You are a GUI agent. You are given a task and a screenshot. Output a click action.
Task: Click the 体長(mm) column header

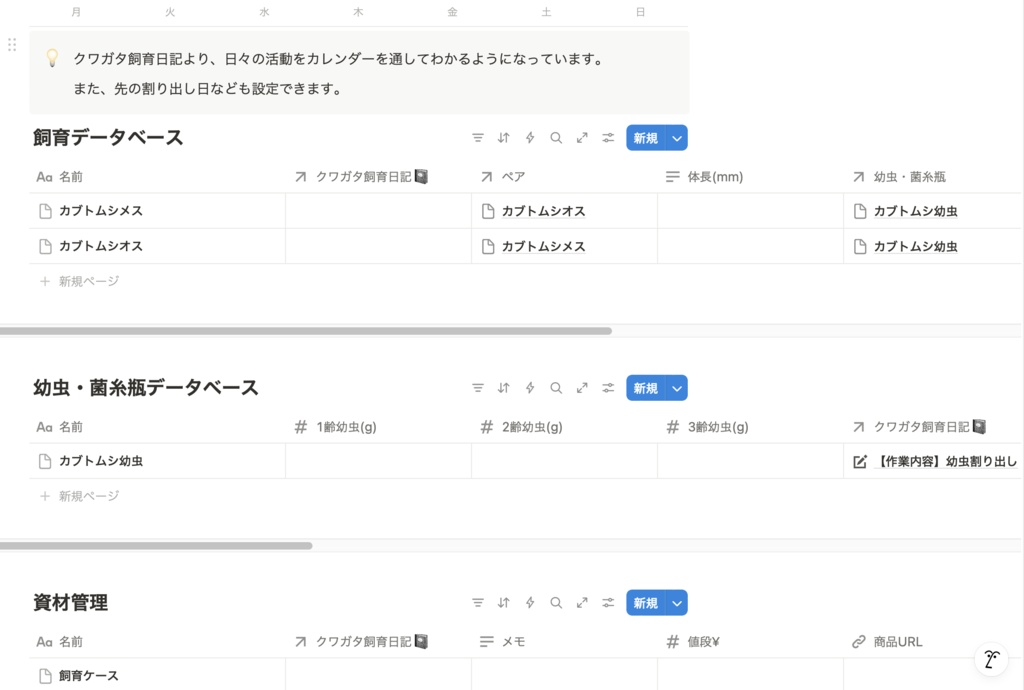click(750, 176)
